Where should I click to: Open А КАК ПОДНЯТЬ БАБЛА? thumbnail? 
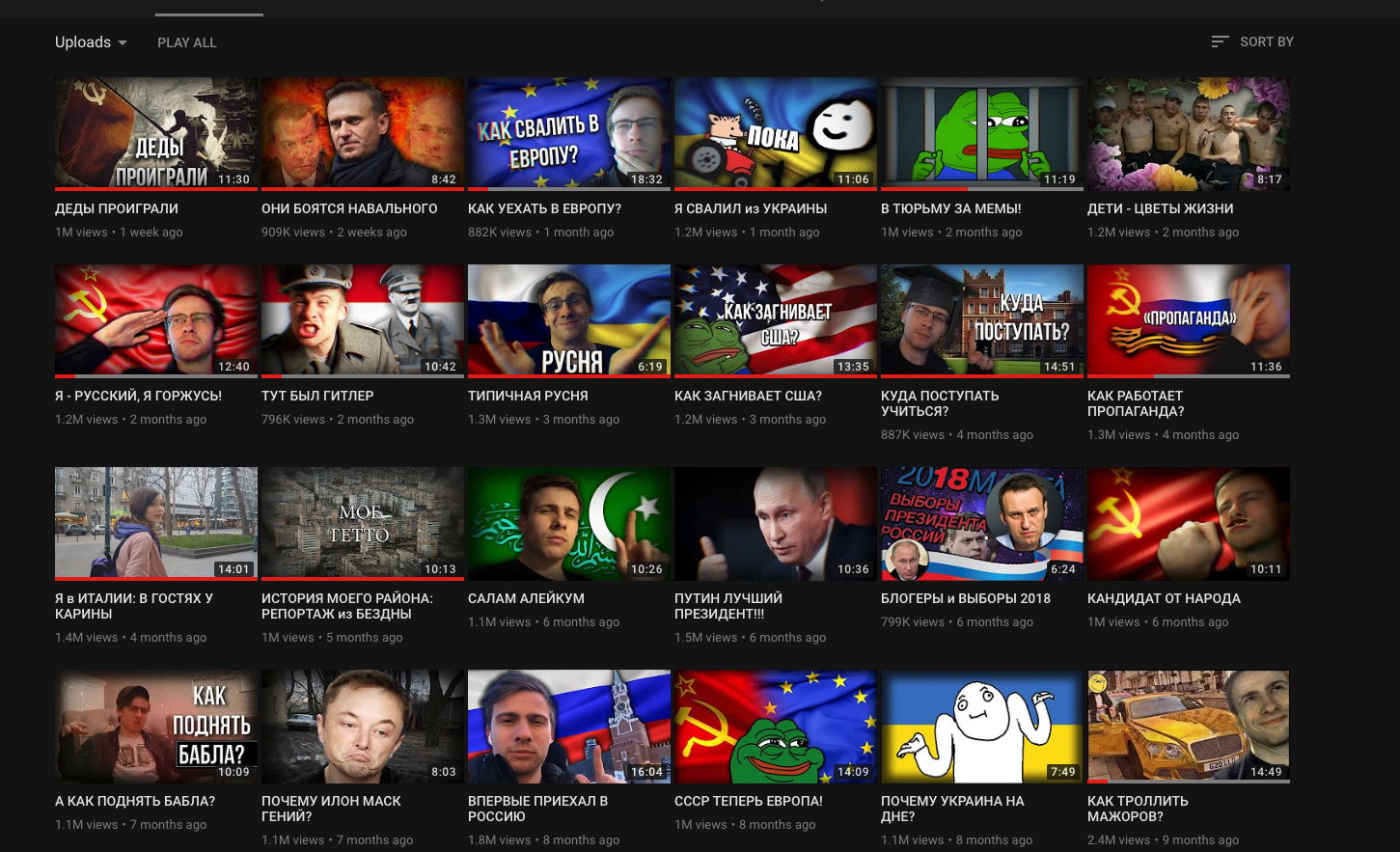coord(156,727)
